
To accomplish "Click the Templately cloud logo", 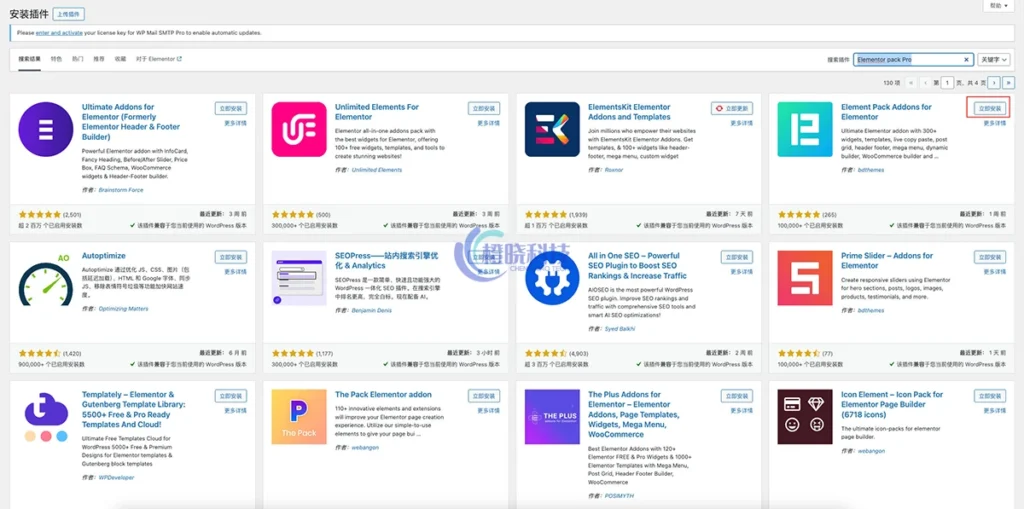I will 46,416.
